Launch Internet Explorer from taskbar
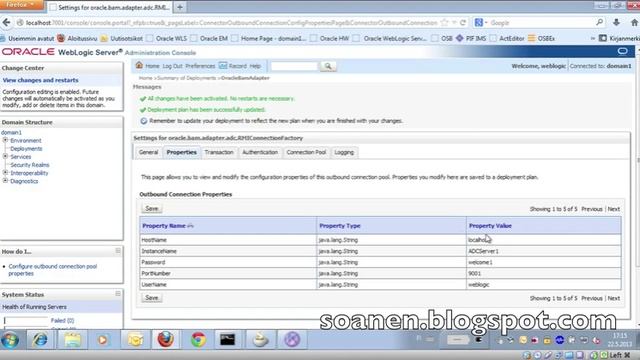Viewport: 640px width, 360px height. [x=40, y=340]
